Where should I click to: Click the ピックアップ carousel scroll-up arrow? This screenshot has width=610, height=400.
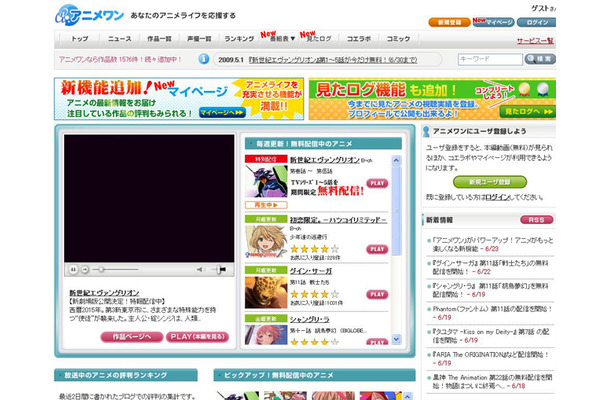click(407, 396)
